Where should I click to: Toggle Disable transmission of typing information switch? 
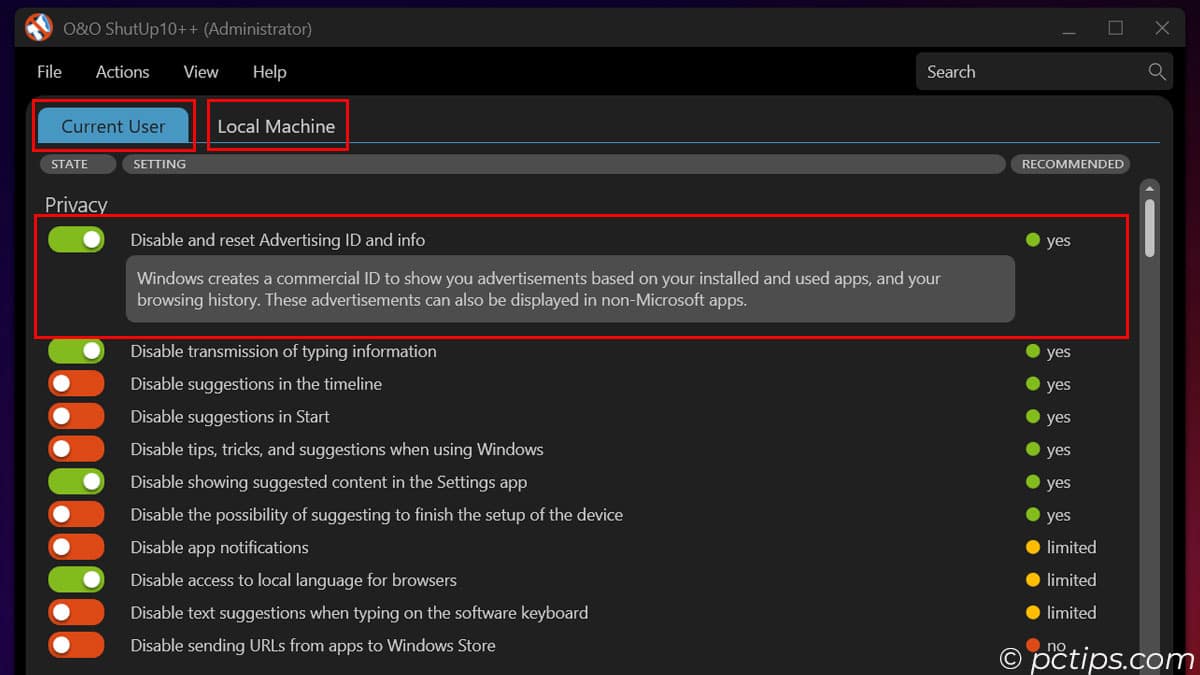[x=76, y=351]
